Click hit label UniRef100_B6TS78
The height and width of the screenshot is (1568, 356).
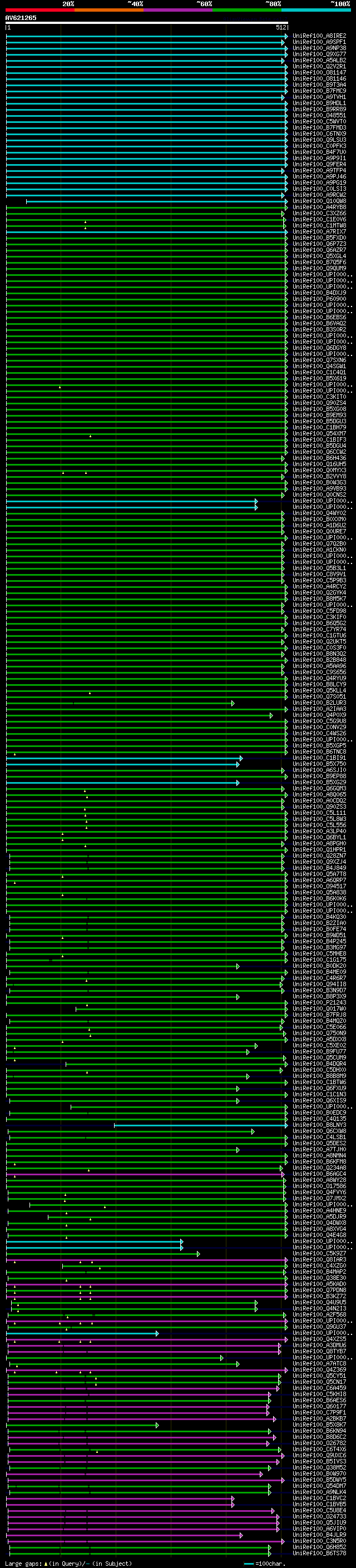(x=319, y=1553)
